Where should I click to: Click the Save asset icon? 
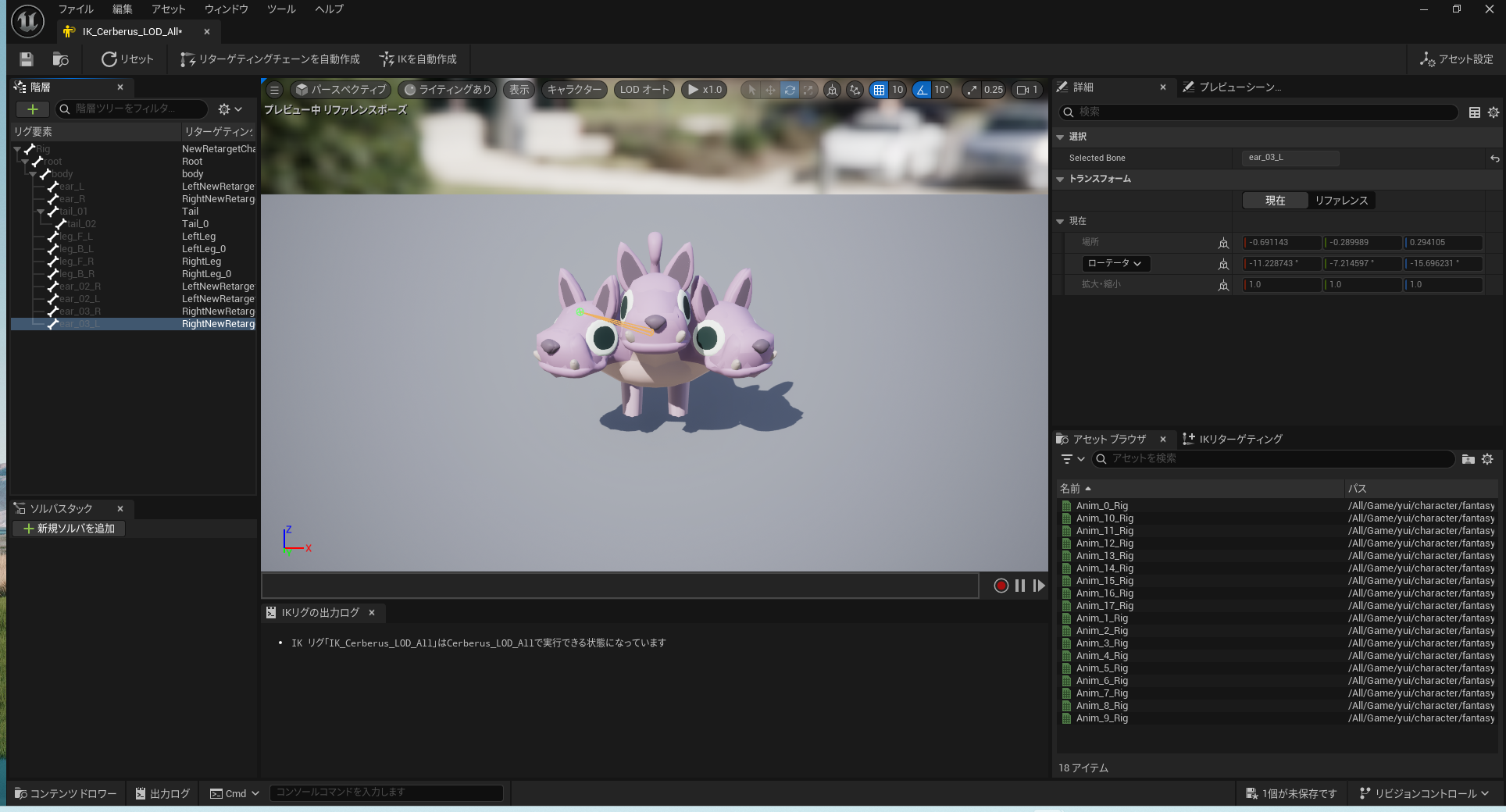point(27,59)
